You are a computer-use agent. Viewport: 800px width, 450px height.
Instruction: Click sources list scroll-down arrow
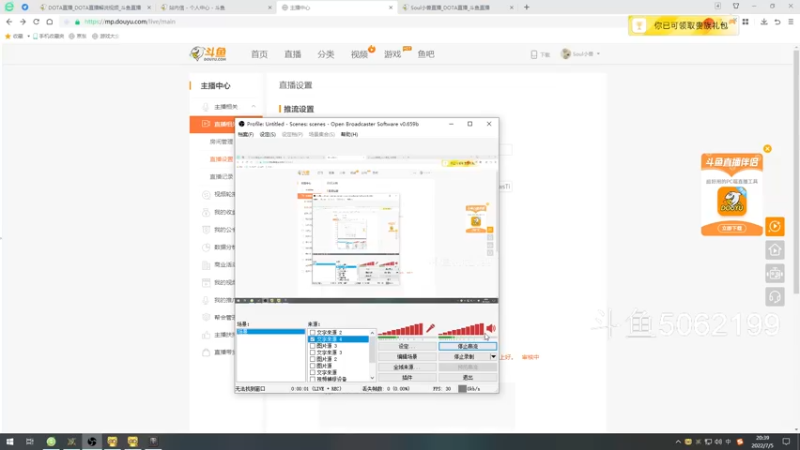tap(372, 378)
